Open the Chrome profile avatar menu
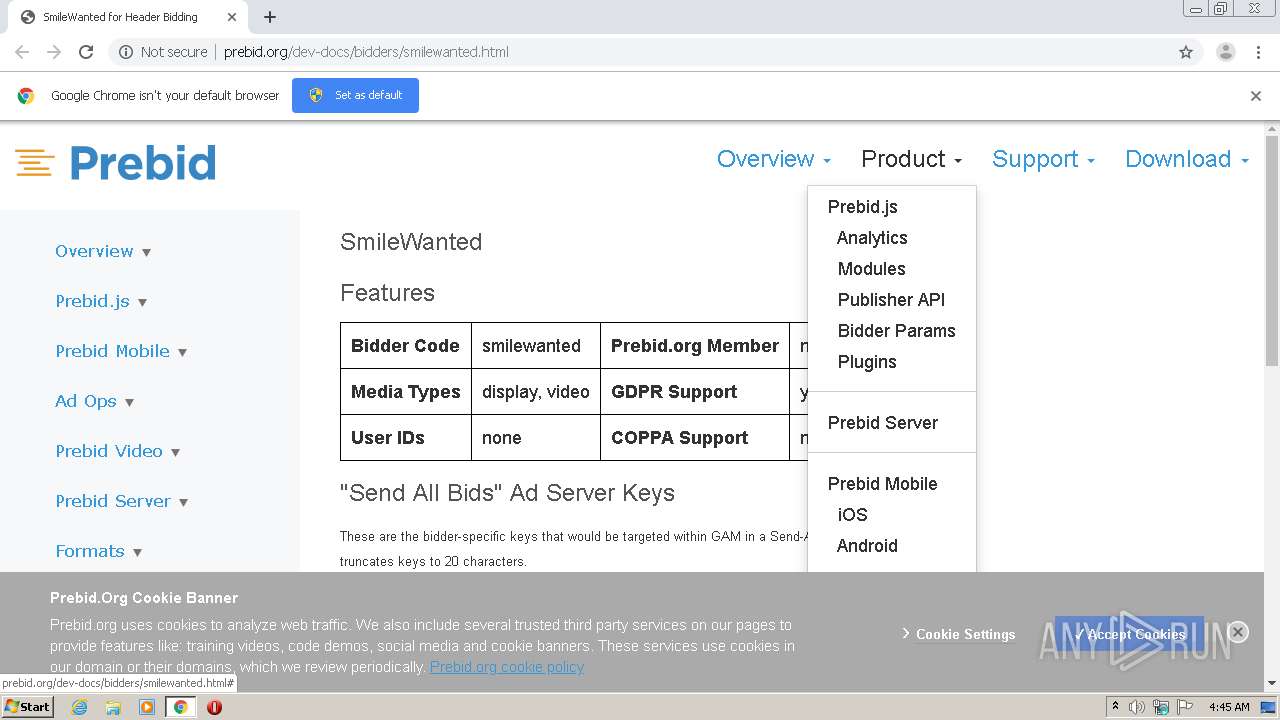This screenshot has width=1280, height=720. click(1225, 52)
